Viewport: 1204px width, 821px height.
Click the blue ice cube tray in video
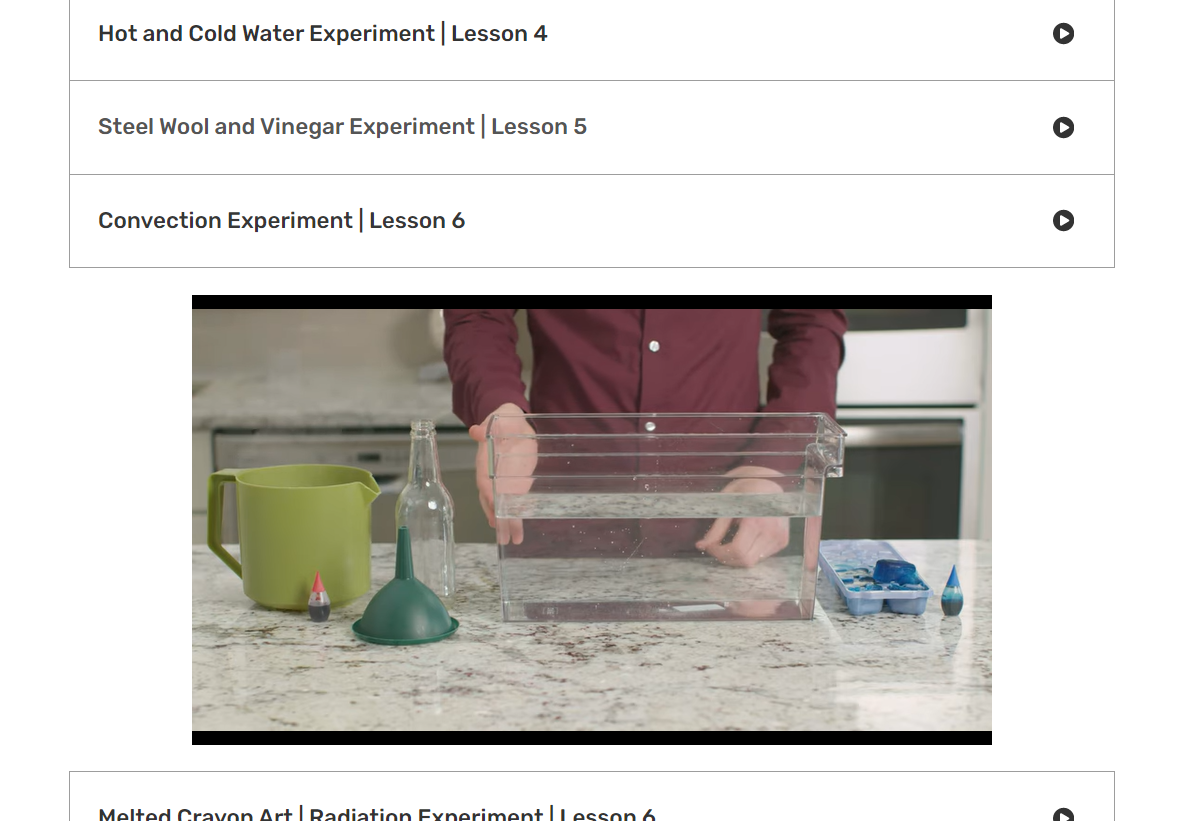[876, 577]
